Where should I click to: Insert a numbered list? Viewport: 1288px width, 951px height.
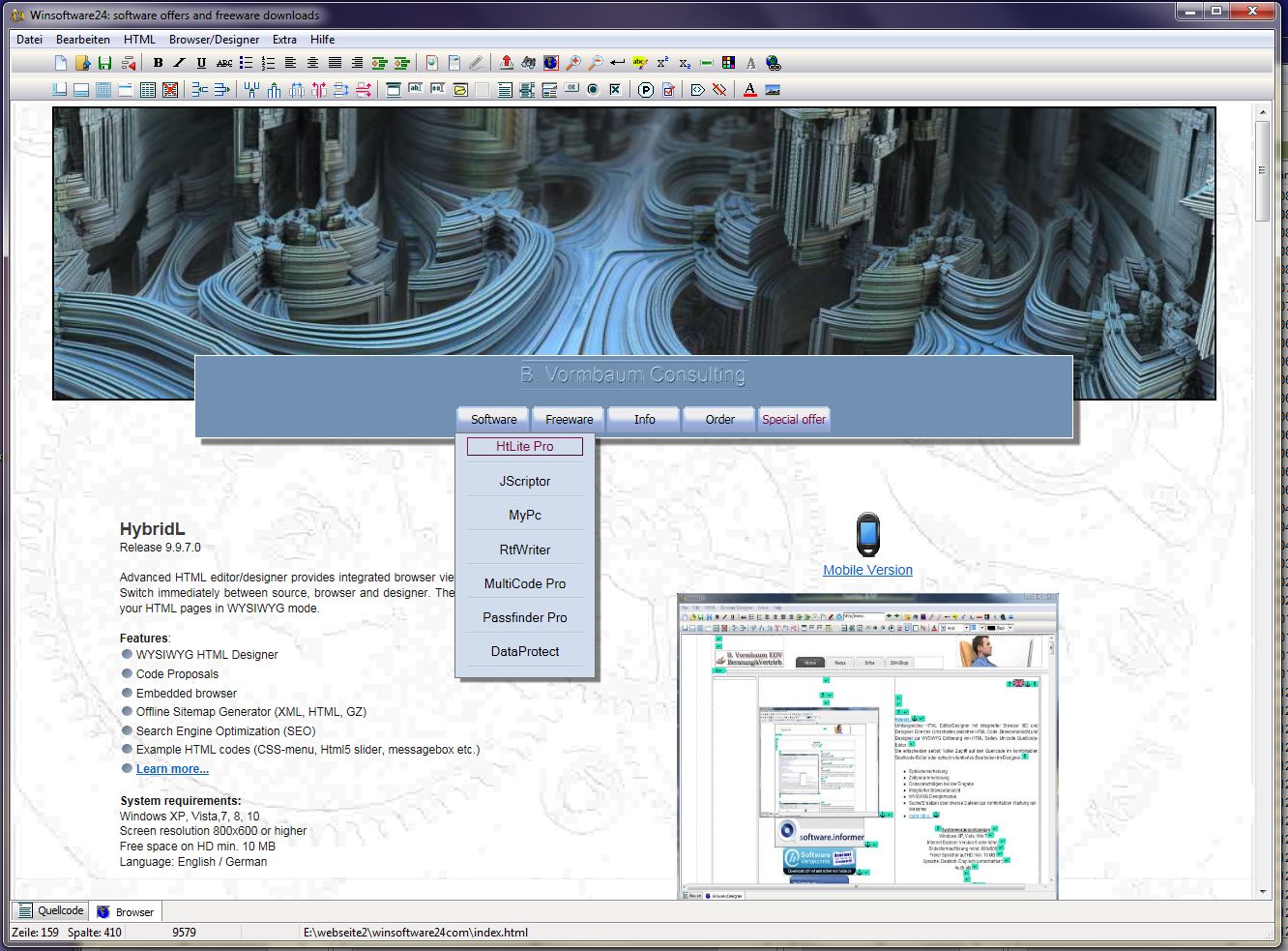[x=268, y=63]
